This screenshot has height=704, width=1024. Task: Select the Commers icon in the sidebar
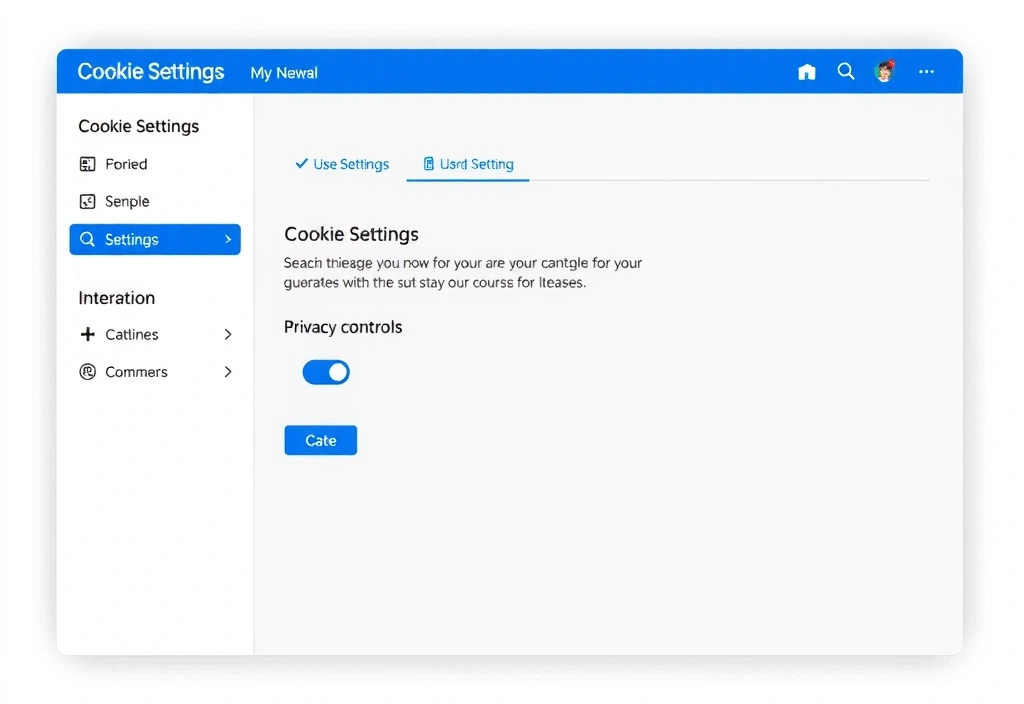(x=87, y=371)
